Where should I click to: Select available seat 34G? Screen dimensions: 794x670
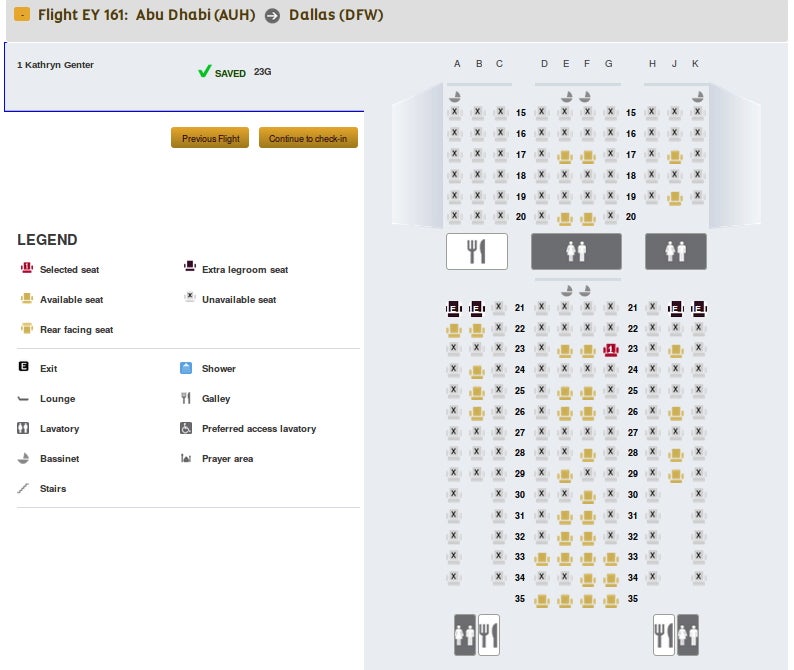pyautogui.click(x=611, y=580)
